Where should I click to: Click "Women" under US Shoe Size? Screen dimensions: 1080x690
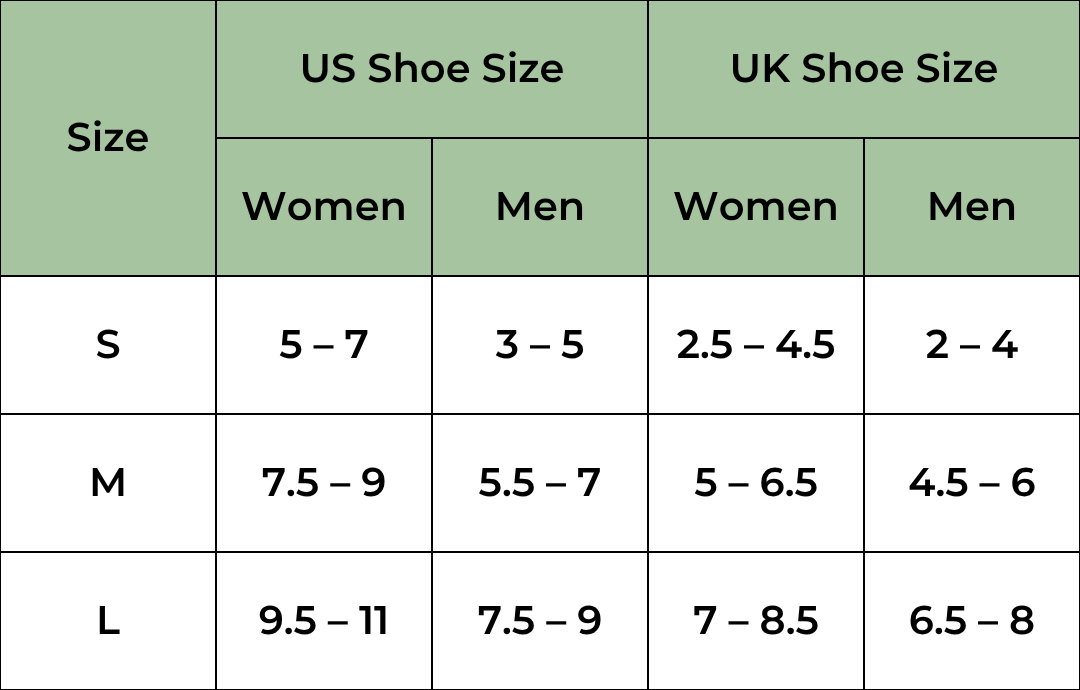point(324,207)
